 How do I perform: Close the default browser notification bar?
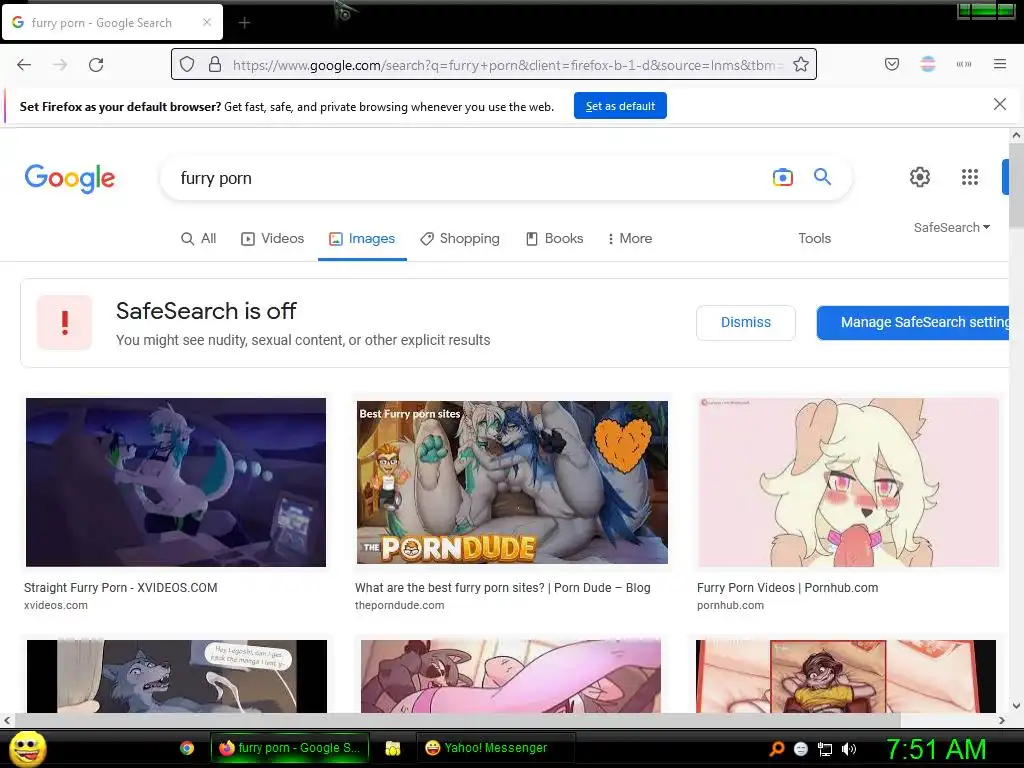[x=1000, y=104]
